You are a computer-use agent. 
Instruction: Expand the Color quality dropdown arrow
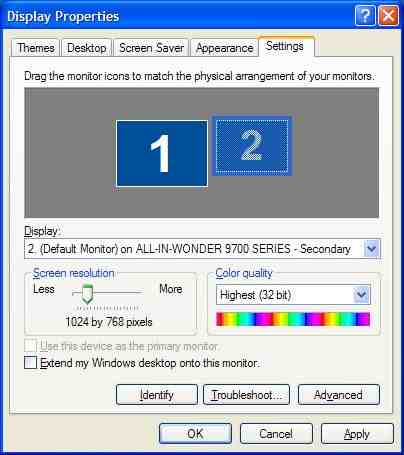(361, 295)
